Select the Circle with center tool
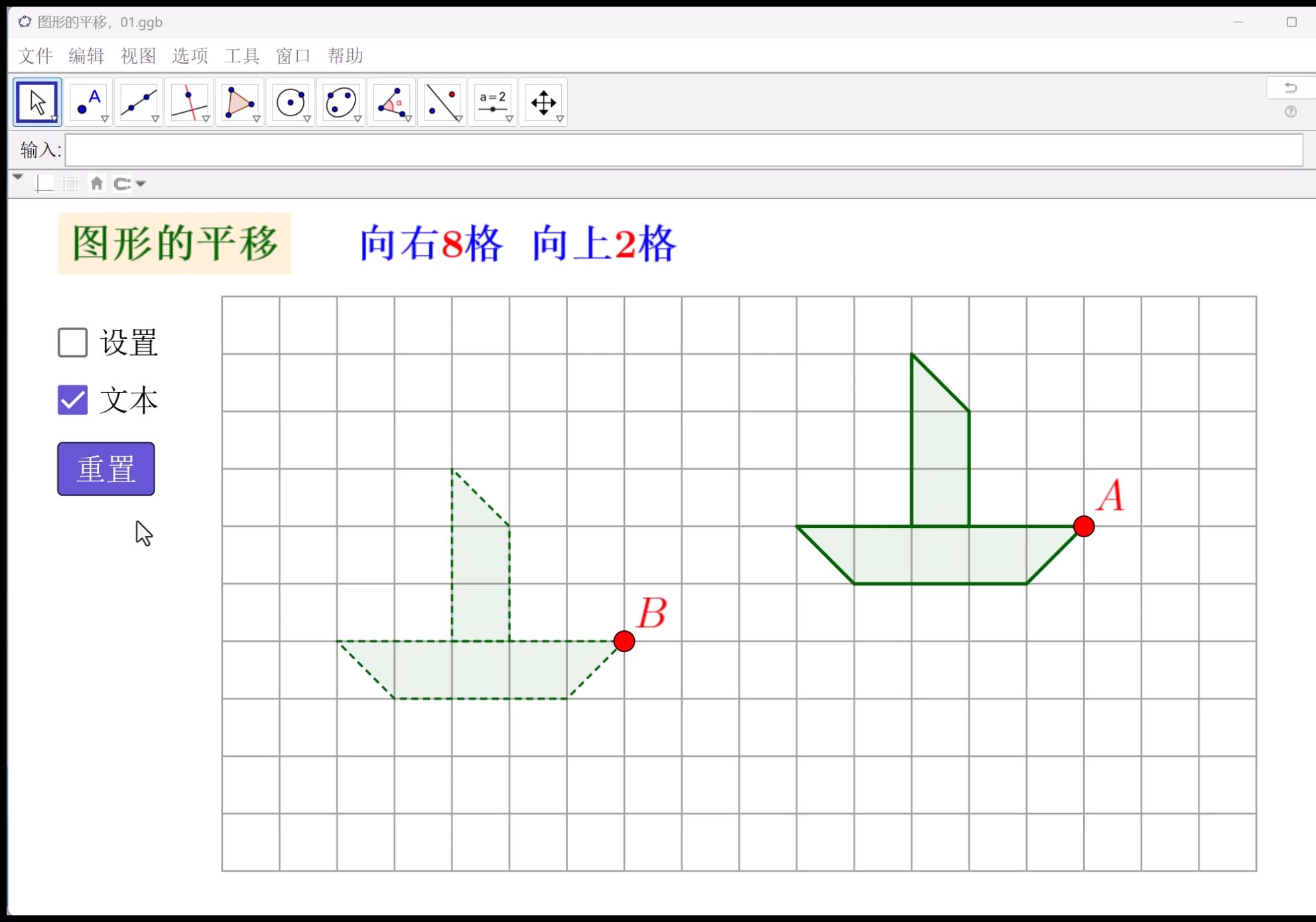Image resolution: width=1316 pixels, height=922 pixels. 290,102
